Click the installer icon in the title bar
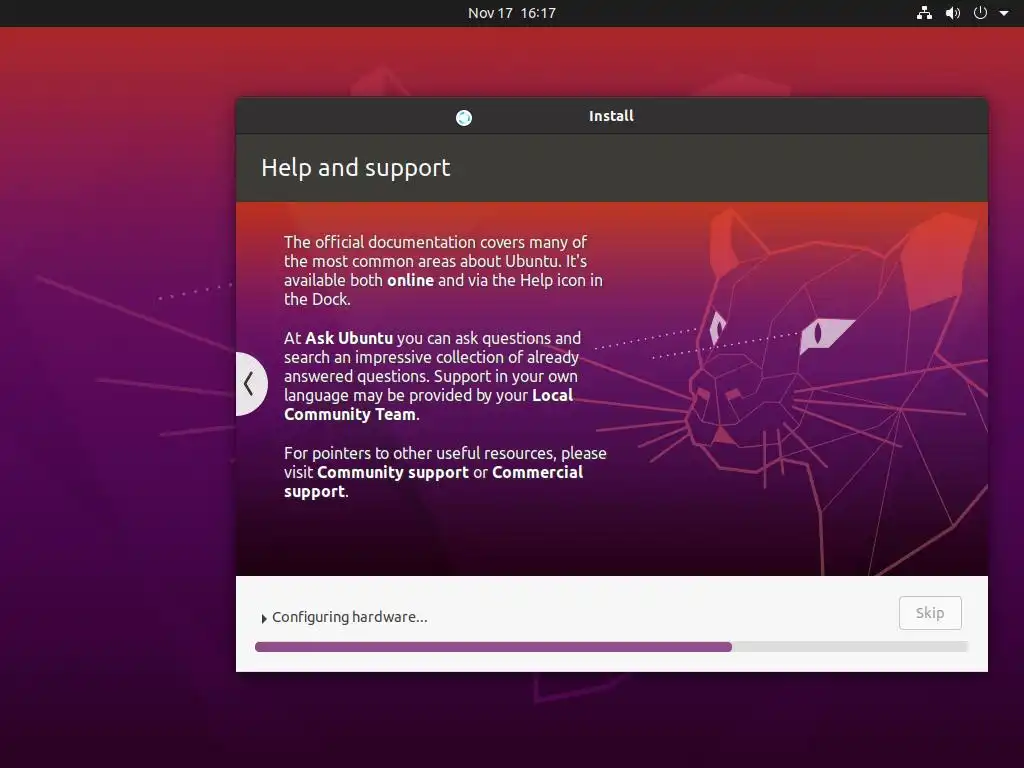This screenshot has width=1024, height=768. click(x=464, y=118)
